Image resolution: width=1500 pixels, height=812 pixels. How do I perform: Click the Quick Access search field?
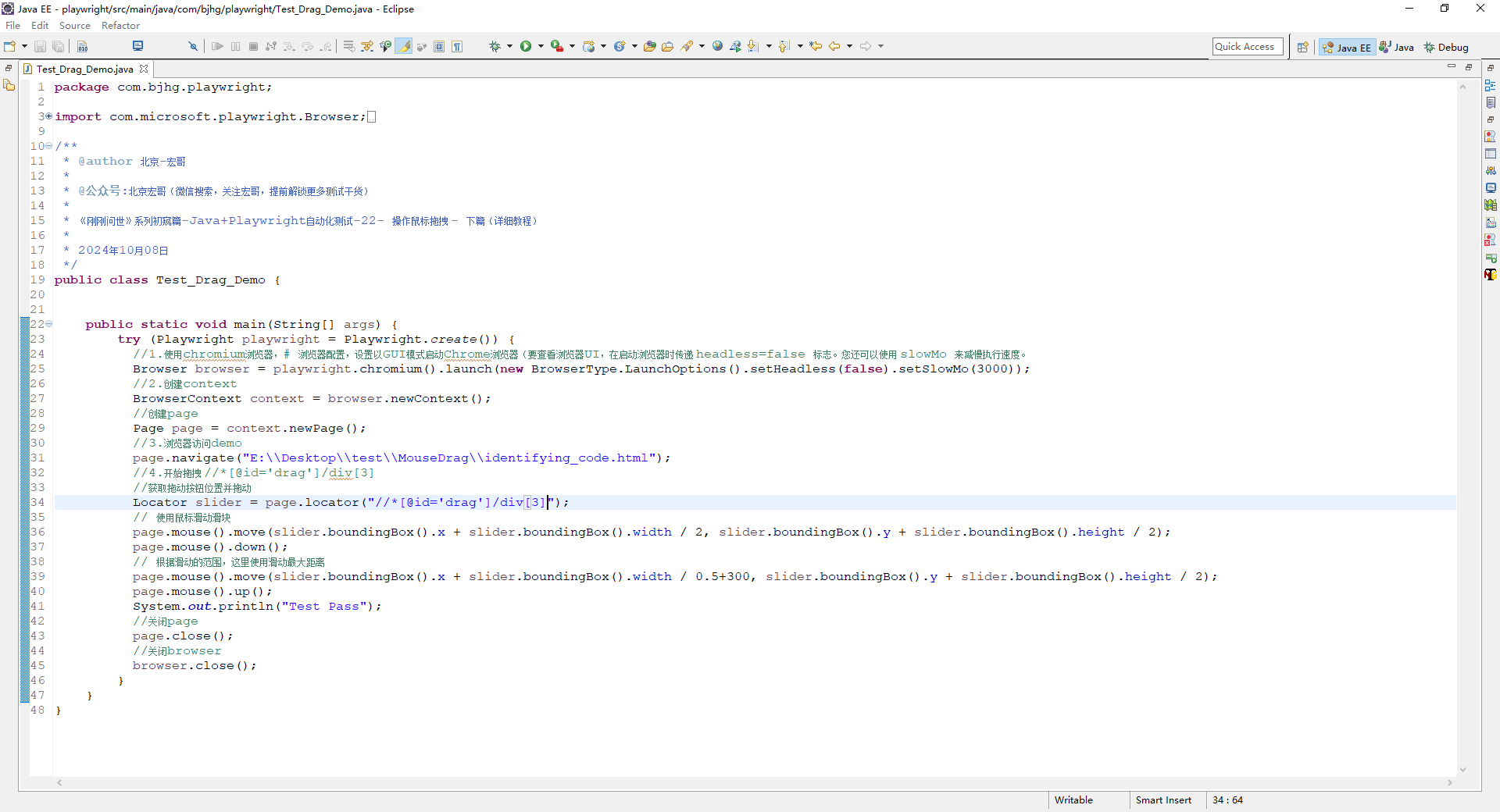pos(1247,47)
